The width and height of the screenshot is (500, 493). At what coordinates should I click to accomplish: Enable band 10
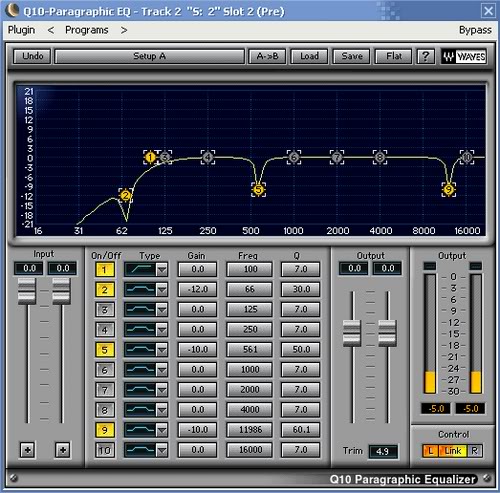pos(105,450)
